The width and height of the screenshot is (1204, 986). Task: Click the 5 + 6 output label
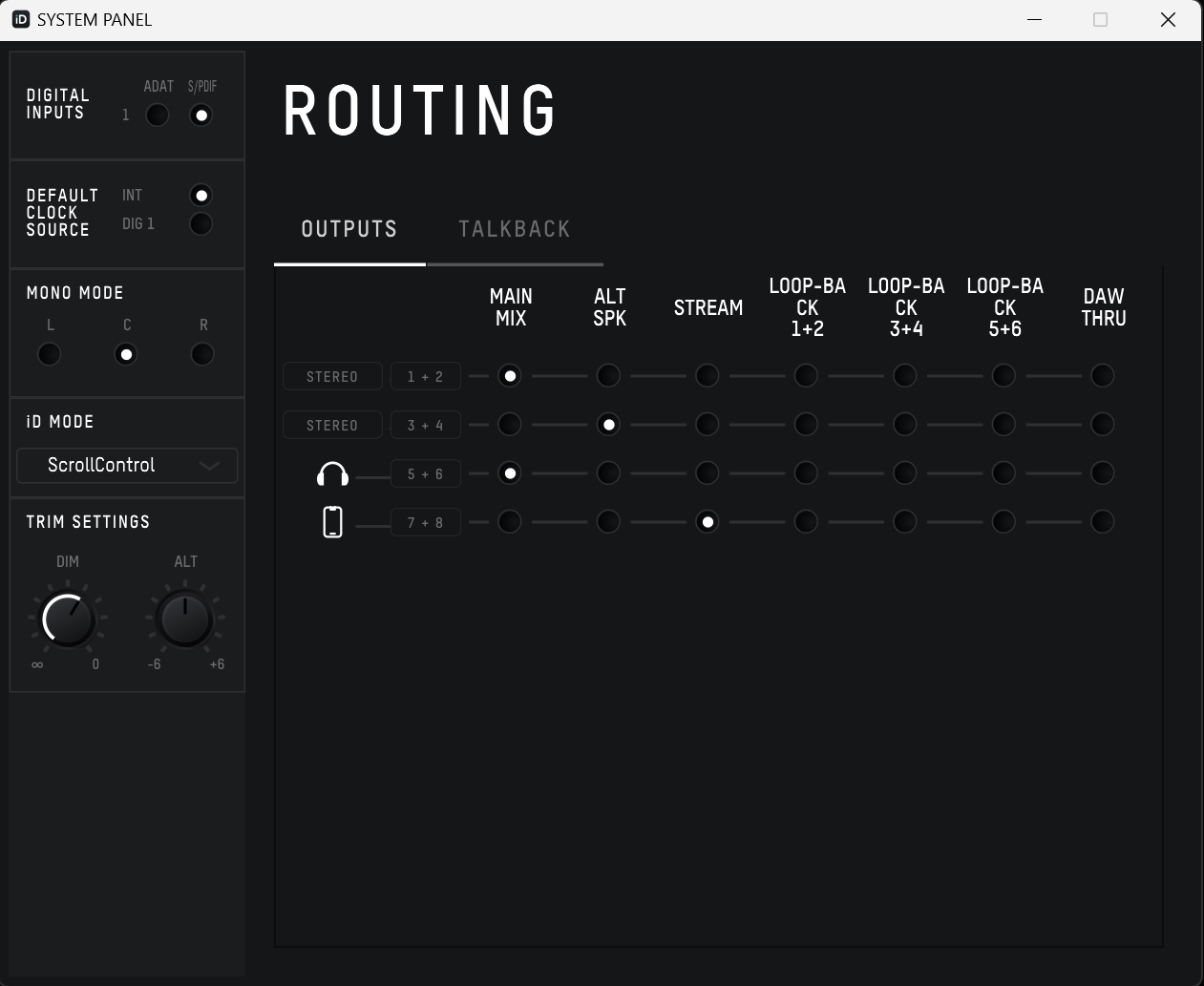[x=426, y=473]
